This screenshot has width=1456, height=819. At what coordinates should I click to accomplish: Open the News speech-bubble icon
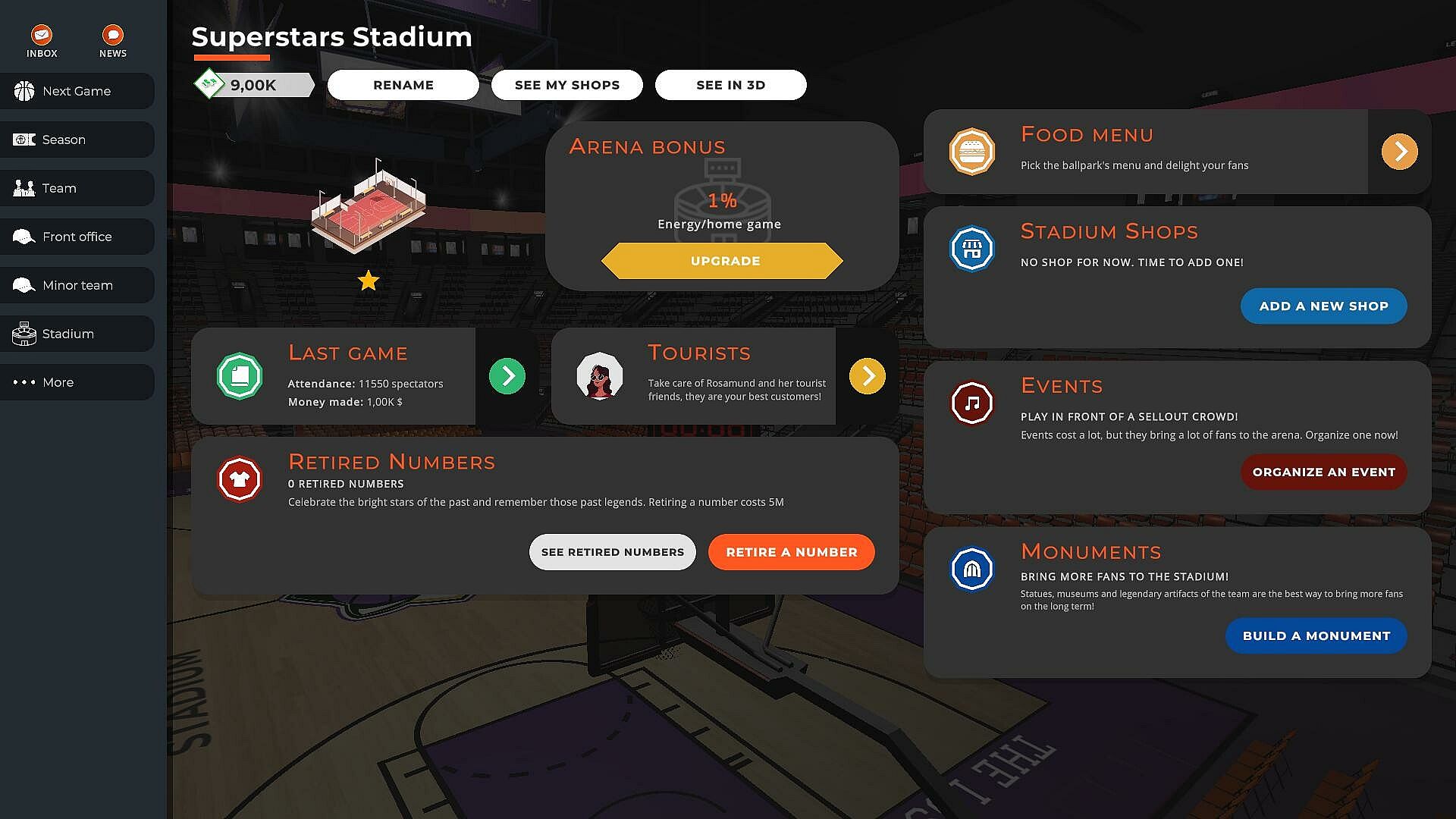tap(113, 36)
